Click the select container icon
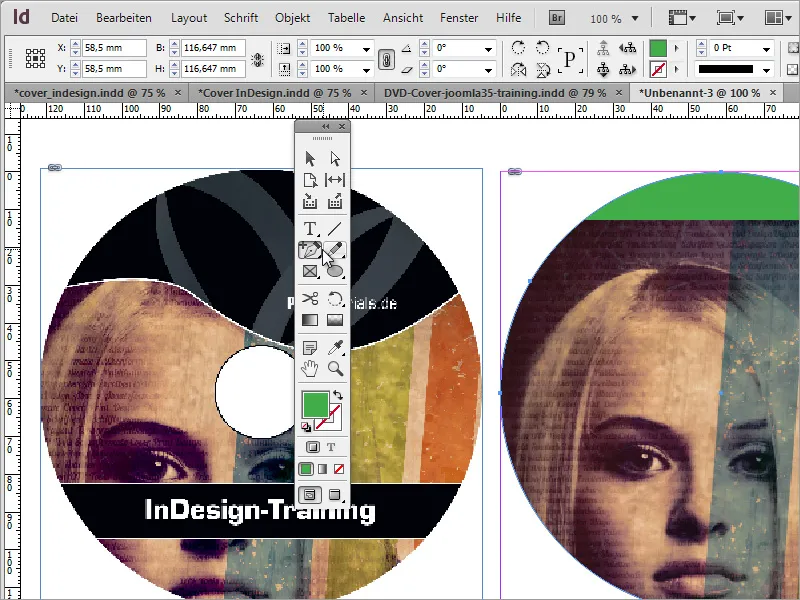Screen dimensions: 800x600 tap(603, 48)
